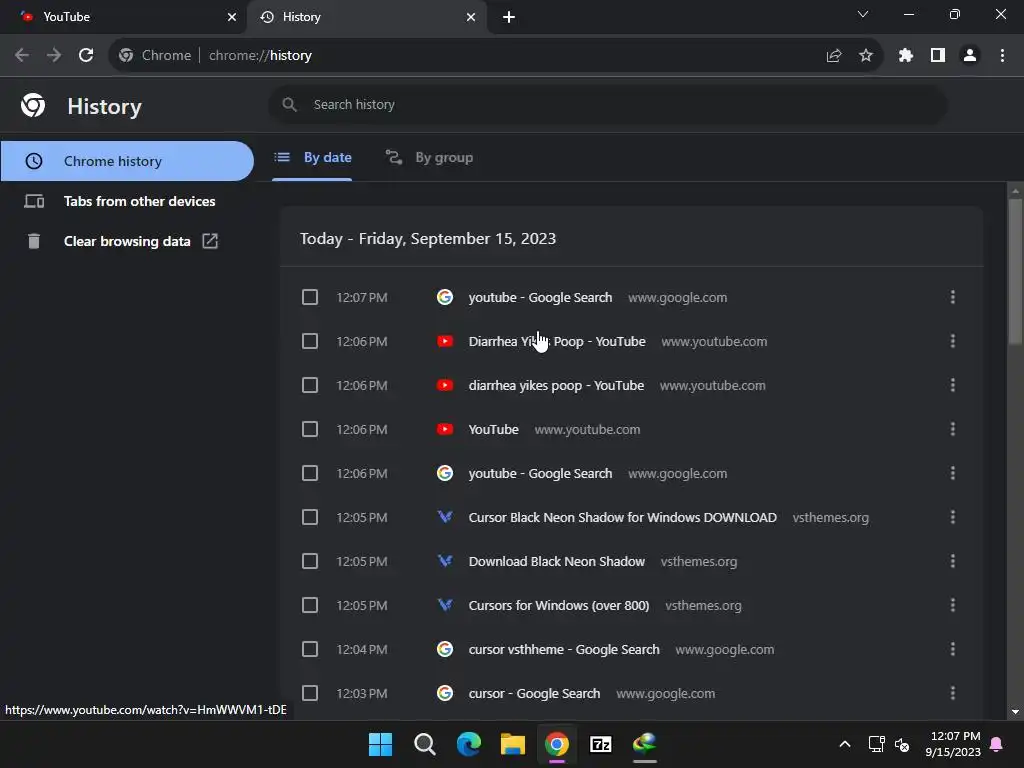Open File Explorer from taskbar

(x=513, y=744)
